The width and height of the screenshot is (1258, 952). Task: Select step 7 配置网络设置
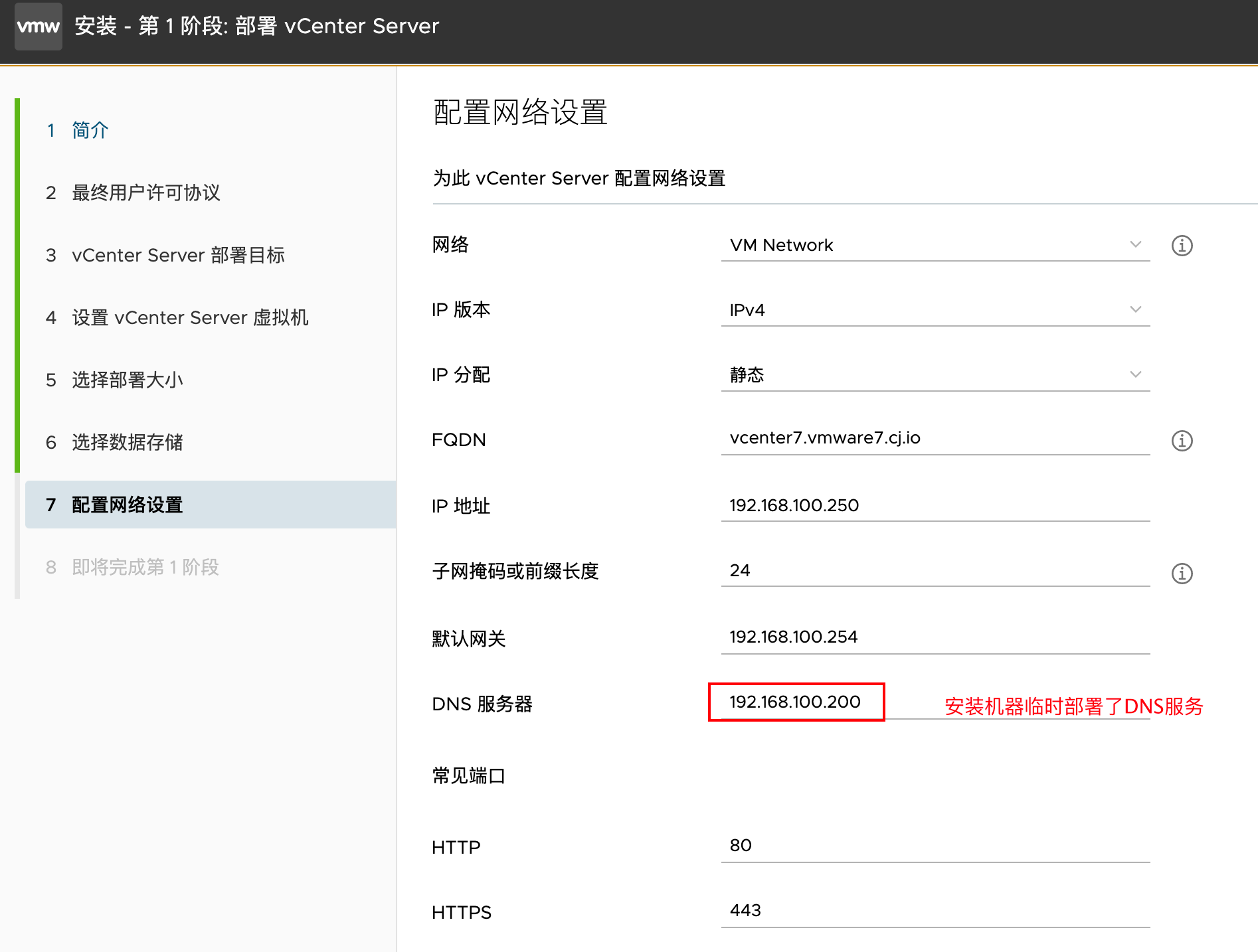tap(211, 505)
